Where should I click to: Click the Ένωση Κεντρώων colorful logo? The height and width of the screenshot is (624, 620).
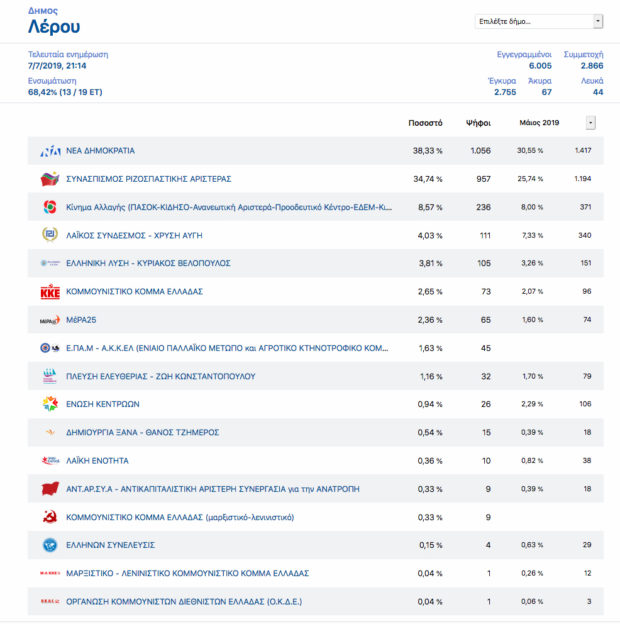point(50,404)
